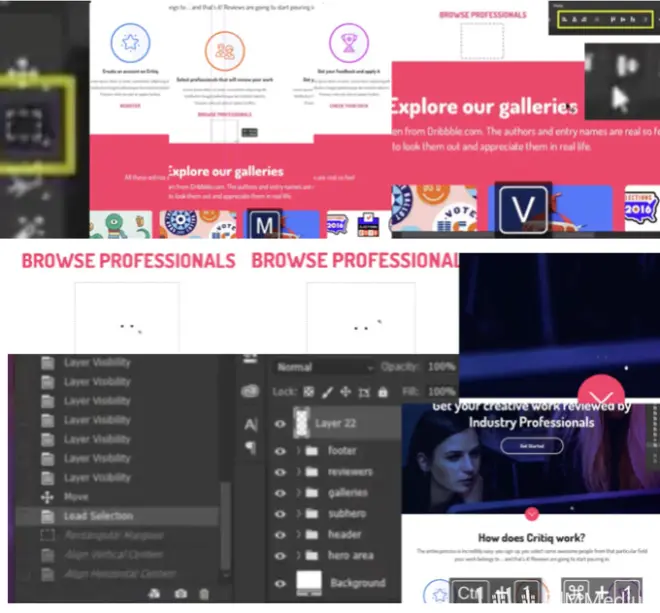
Task: Click the 'How does Critiq work?' heading
Action: pos(532,538)
